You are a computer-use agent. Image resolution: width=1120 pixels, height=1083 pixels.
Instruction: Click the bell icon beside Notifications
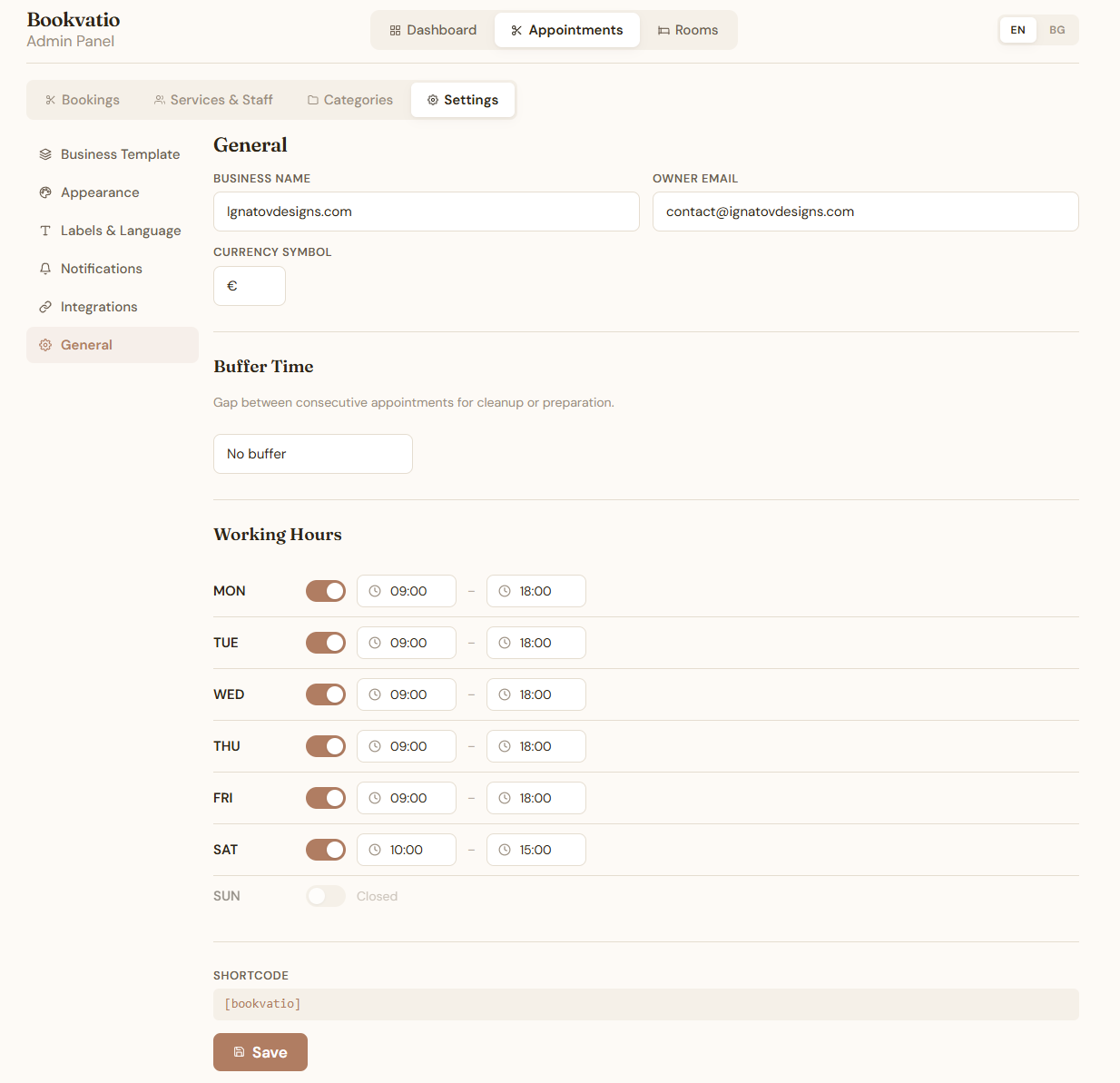45,269
